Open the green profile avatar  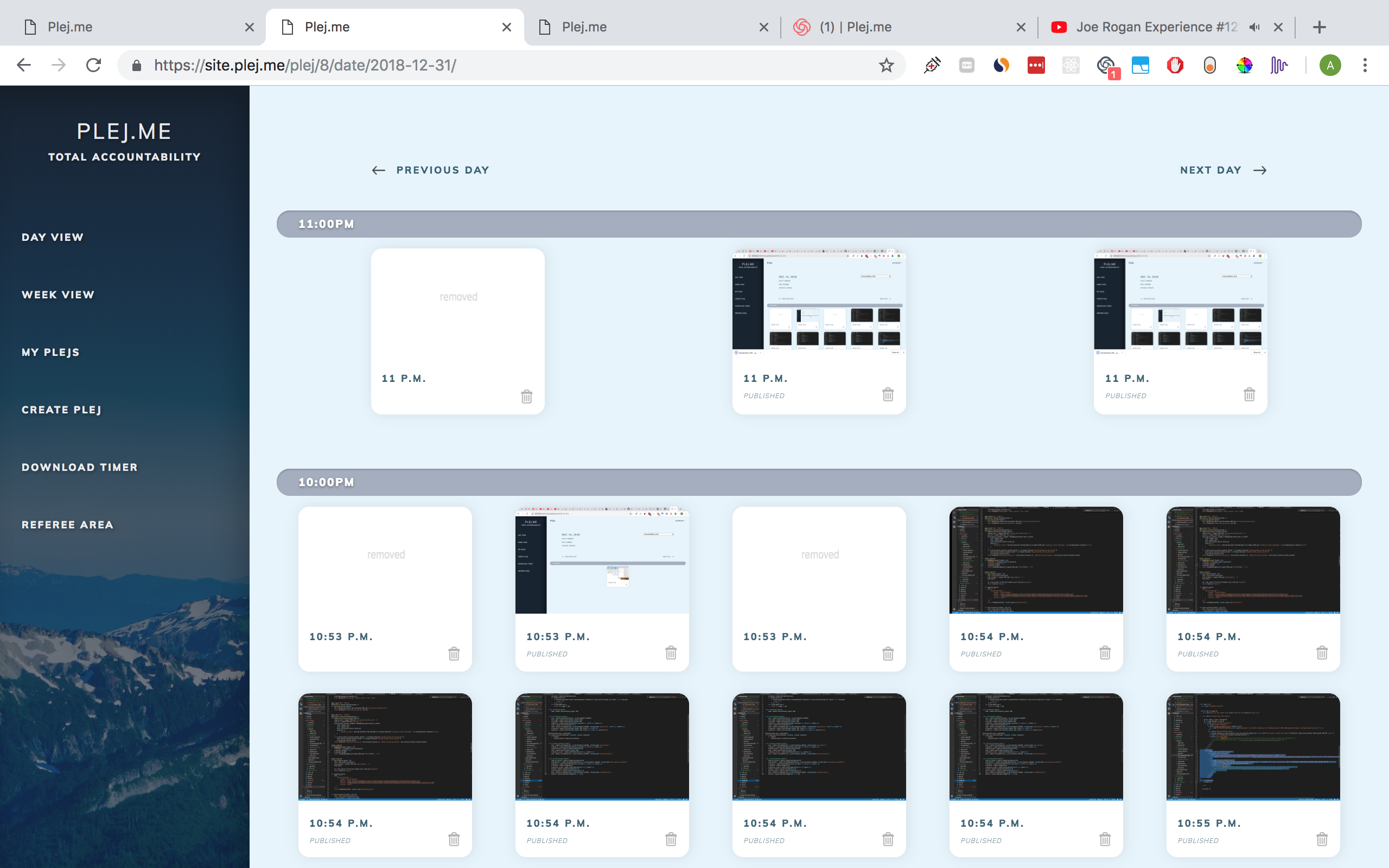pos(1330,66)
